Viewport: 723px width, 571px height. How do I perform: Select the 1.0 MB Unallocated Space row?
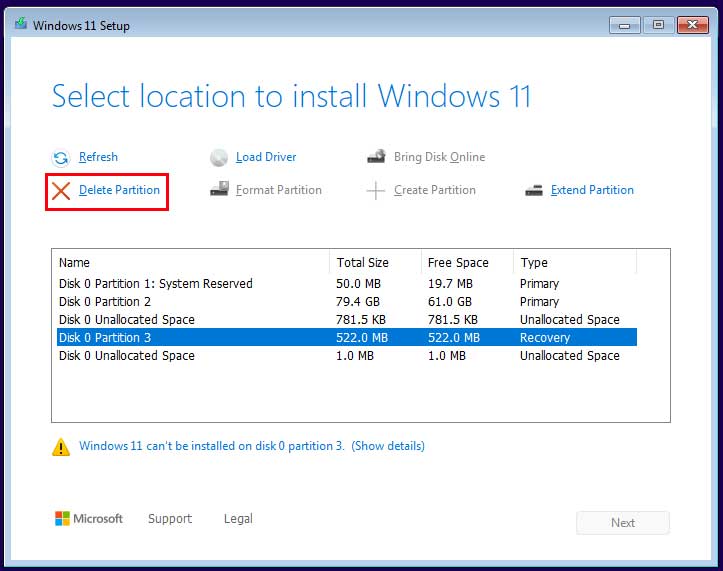click(x=347, y=356)
